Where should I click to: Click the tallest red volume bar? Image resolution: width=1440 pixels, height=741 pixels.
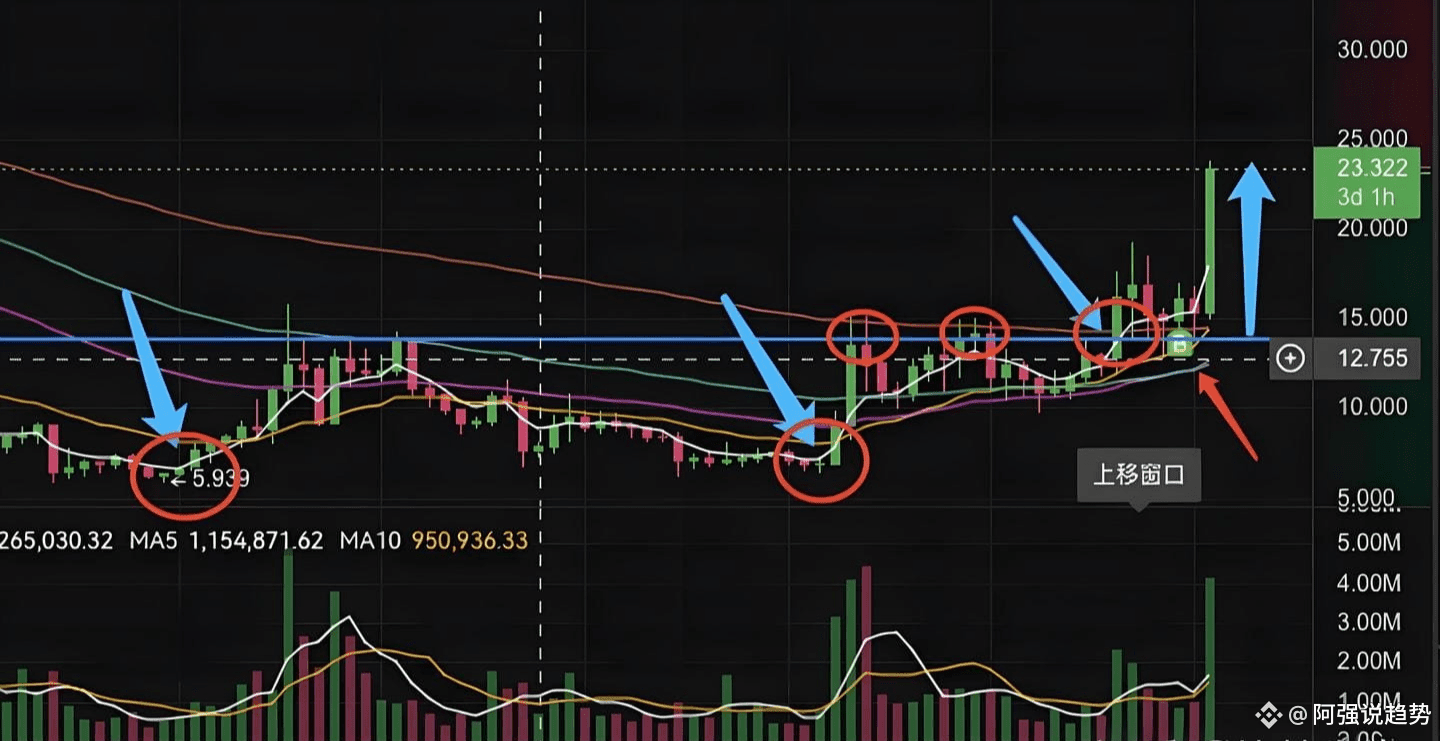point(866,653)
